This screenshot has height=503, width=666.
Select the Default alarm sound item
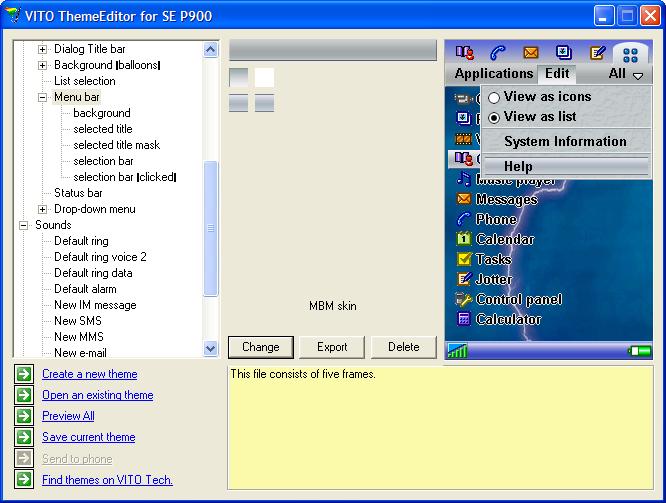click(85, 289)
